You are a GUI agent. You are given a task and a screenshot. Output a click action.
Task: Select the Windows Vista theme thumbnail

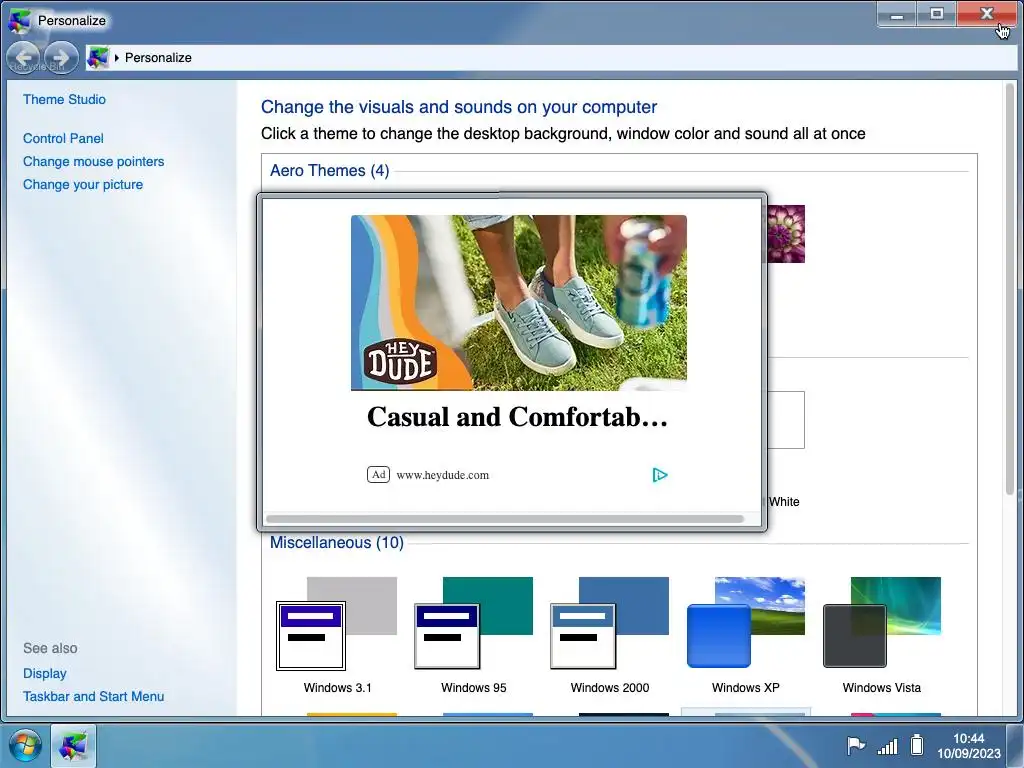[x=882, y=622]
